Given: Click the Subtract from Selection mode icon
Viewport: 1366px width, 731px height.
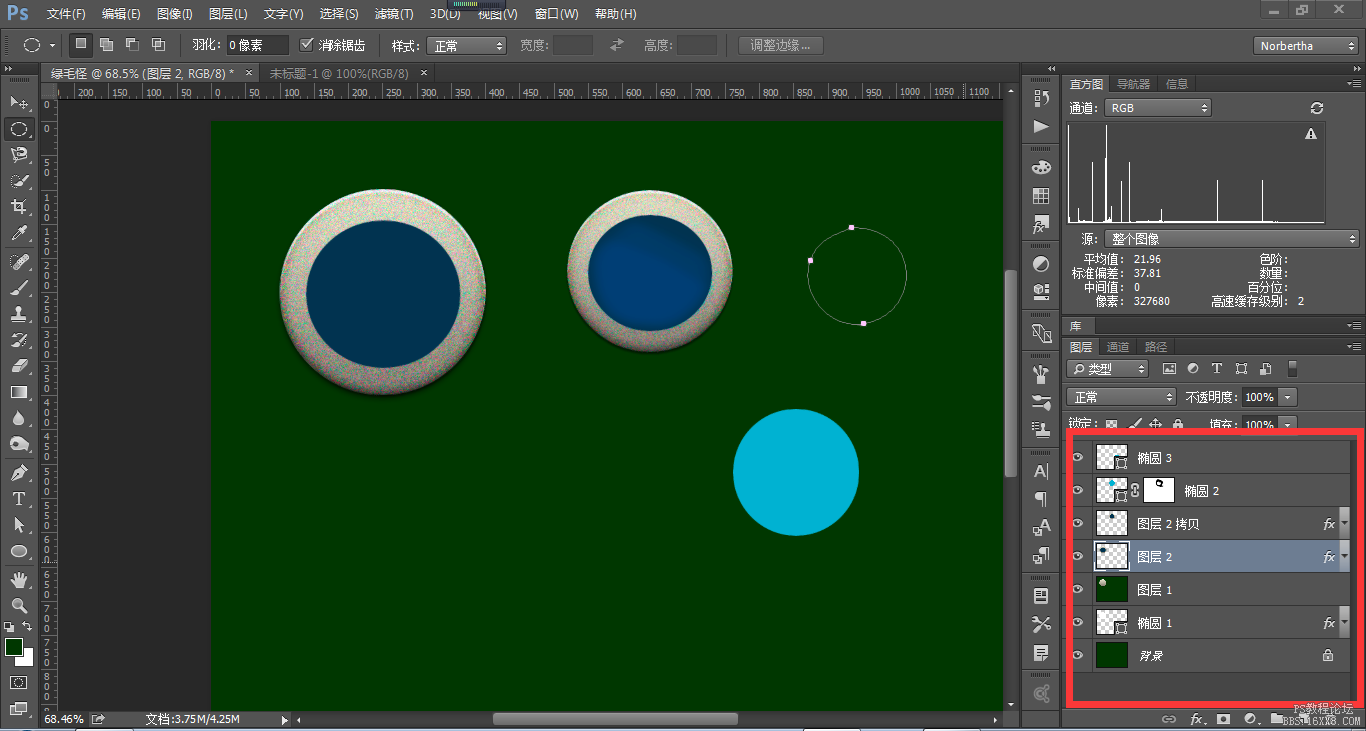Looking at the screenshot, I should click(x=132, y=45).
